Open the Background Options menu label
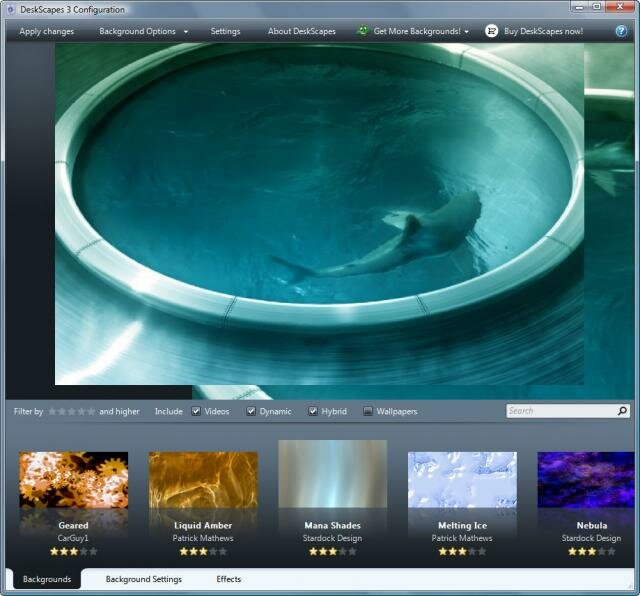The height and width of the screenshot is (596, 640). (137, 31)
